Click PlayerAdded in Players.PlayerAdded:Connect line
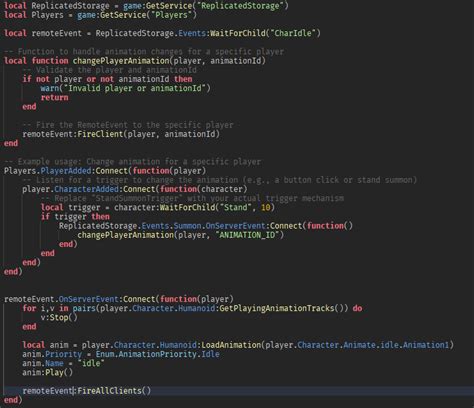This screenshot has height=408, width=474. (66, 171)
